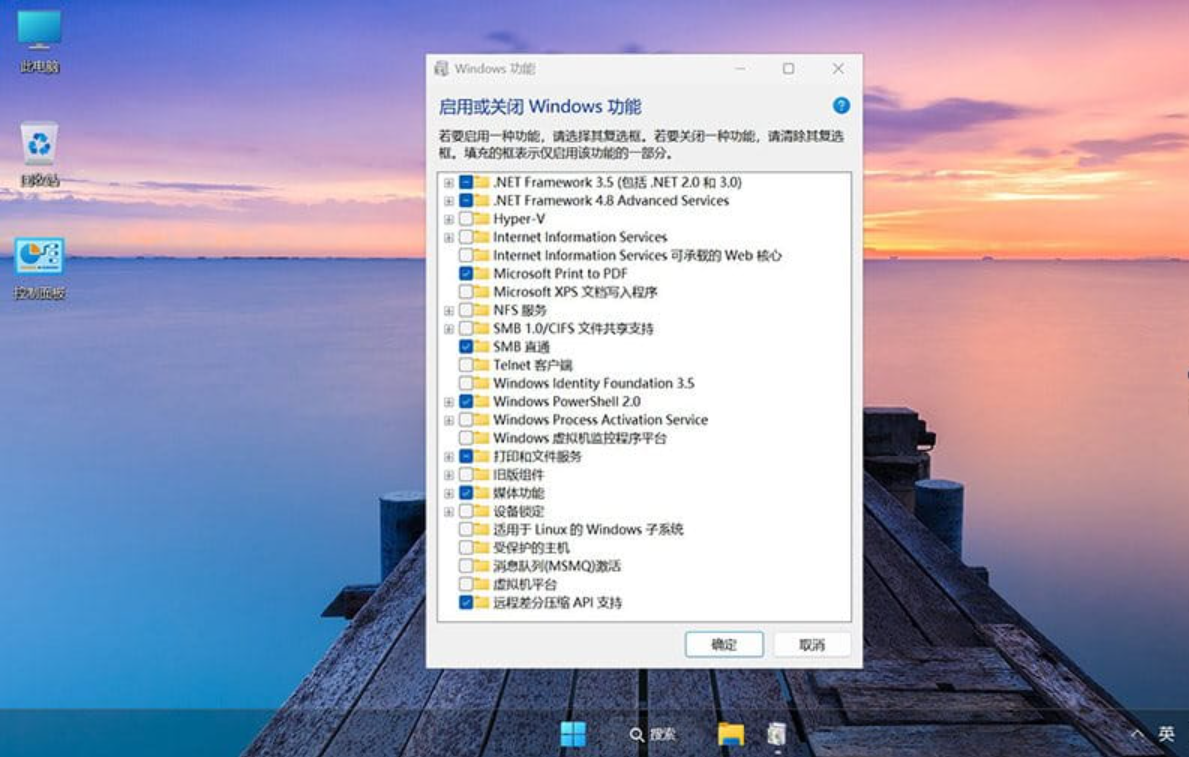Confirm changes with the 确定 button
The image size is (1189, 757).
[x=724, y=645]
